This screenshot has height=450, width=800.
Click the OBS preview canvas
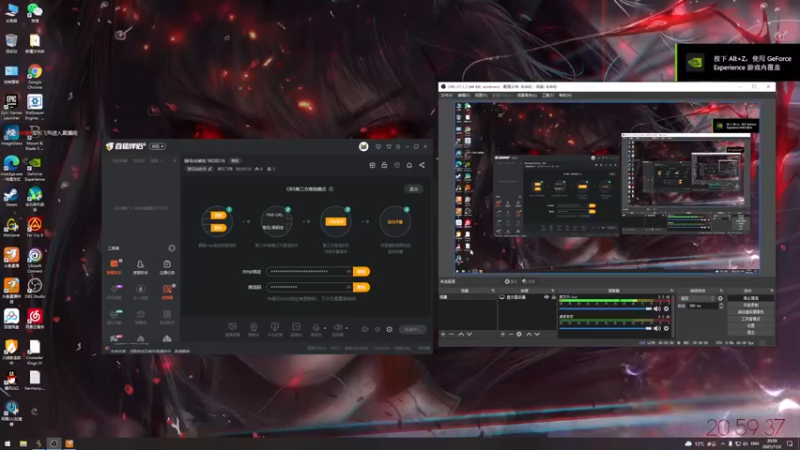[607, 187]
